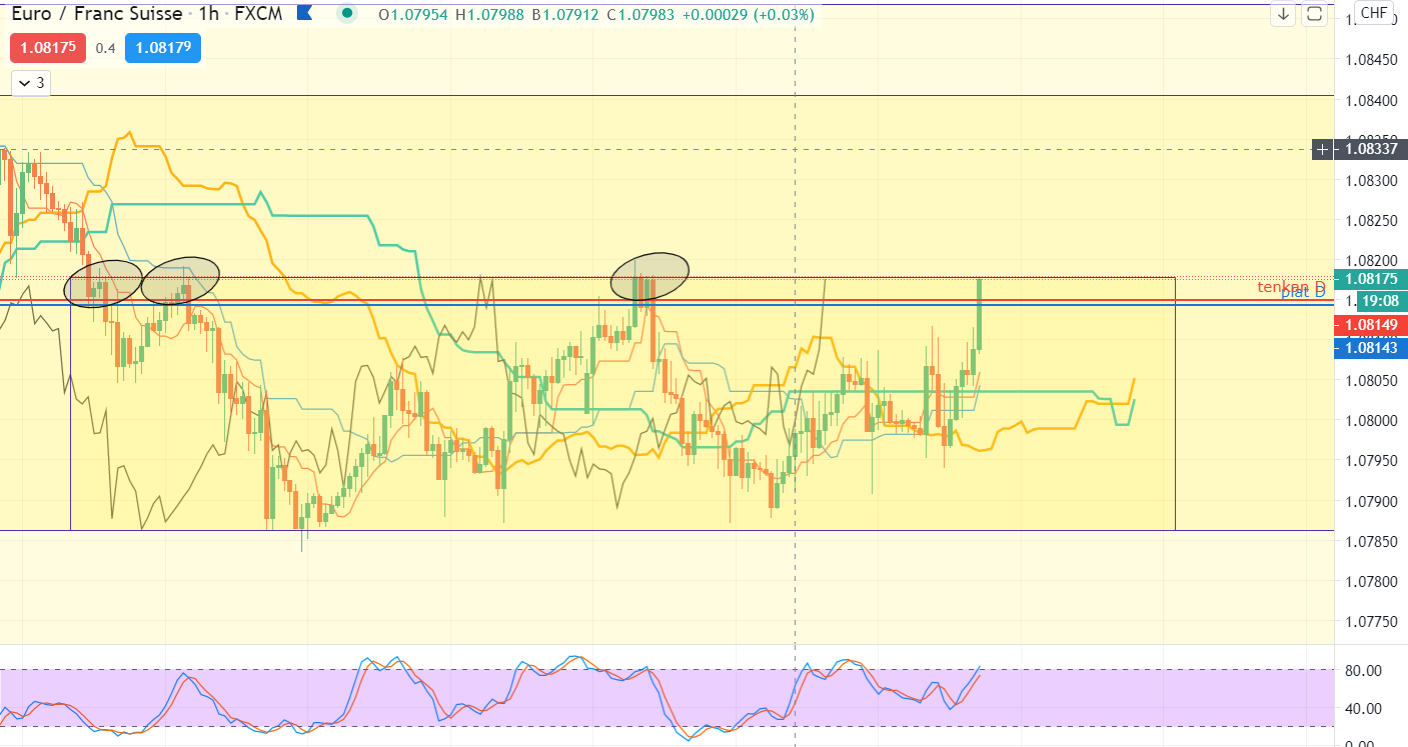Click the plus icon beside the 1.08337 label
1408x747 pixels.
(x=1323, y=149)
